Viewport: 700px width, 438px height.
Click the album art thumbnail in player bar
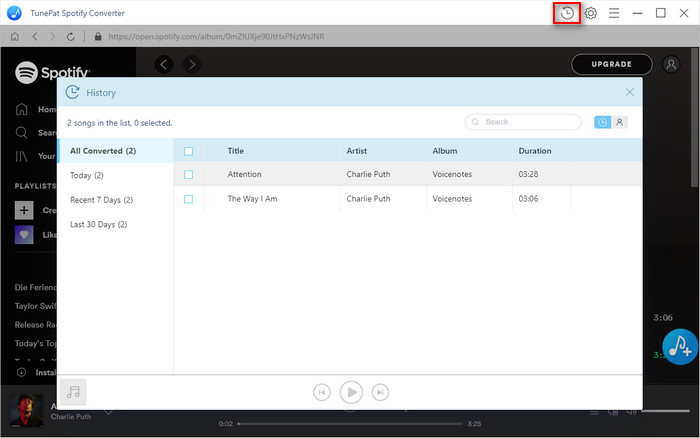point(26,410)
